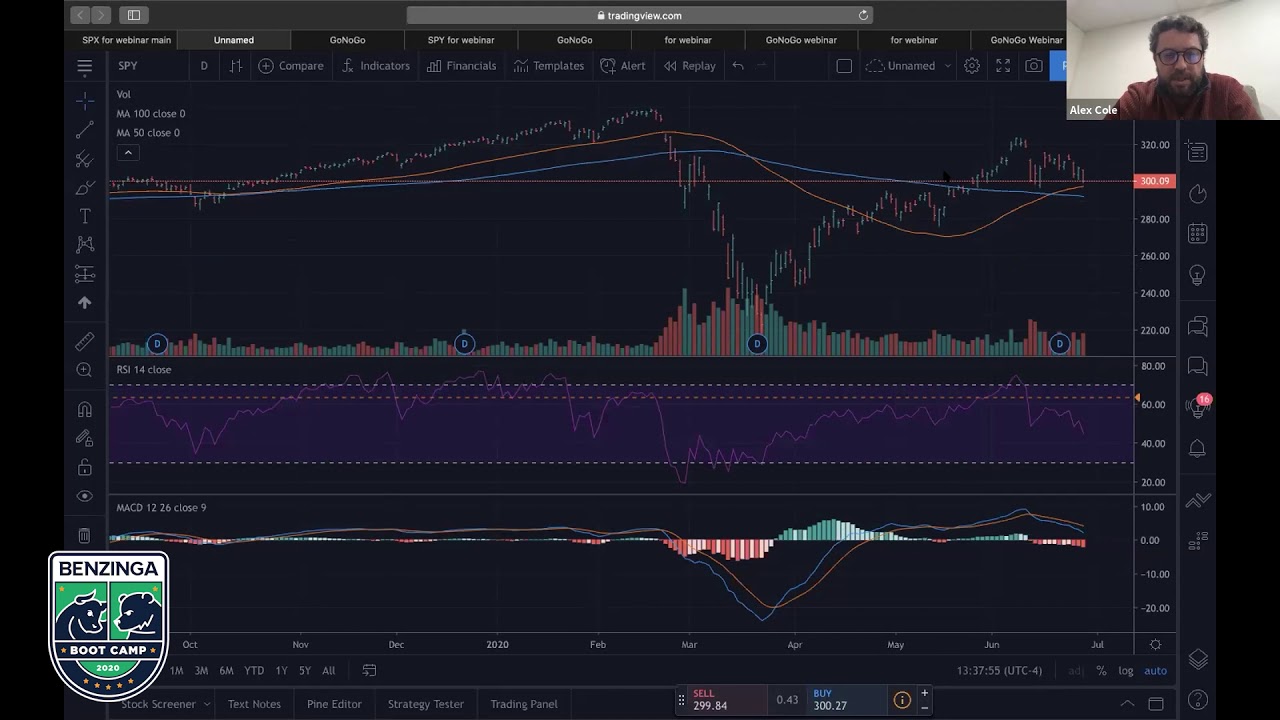This screenshot has height=720, width=1280.
Task: Set date range to 6M
Action: [226, 671]
